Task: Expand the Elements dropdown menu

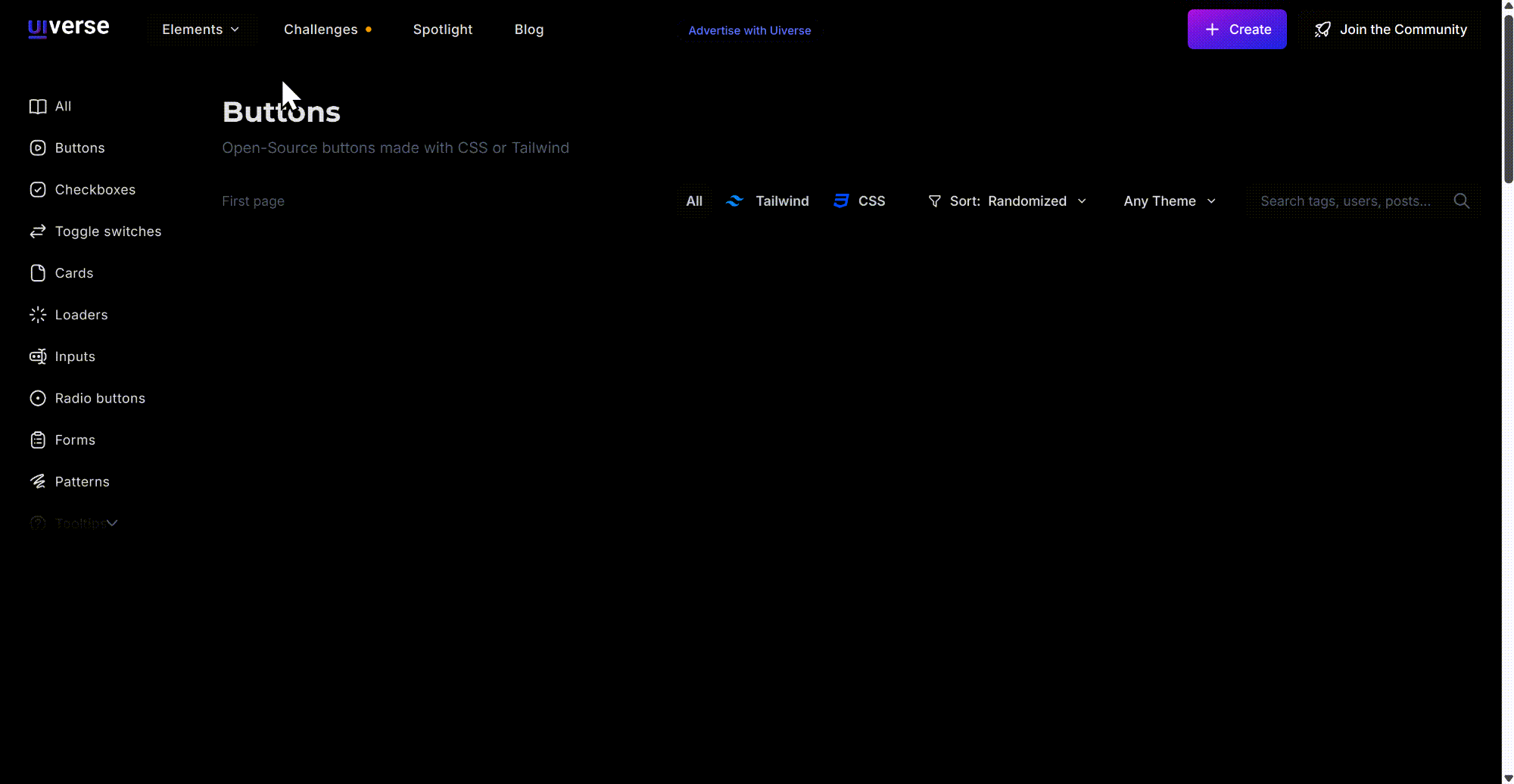Action: pos(201,30)
